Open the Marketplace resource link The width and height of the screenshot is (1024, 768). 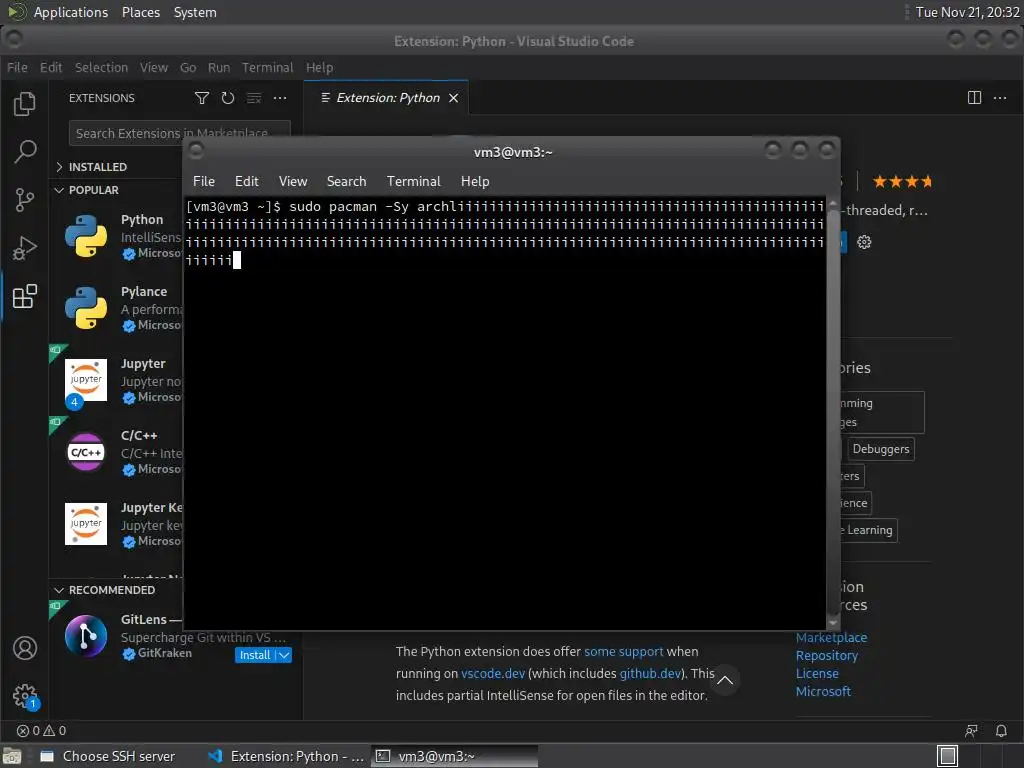click(x=831, y=637)
